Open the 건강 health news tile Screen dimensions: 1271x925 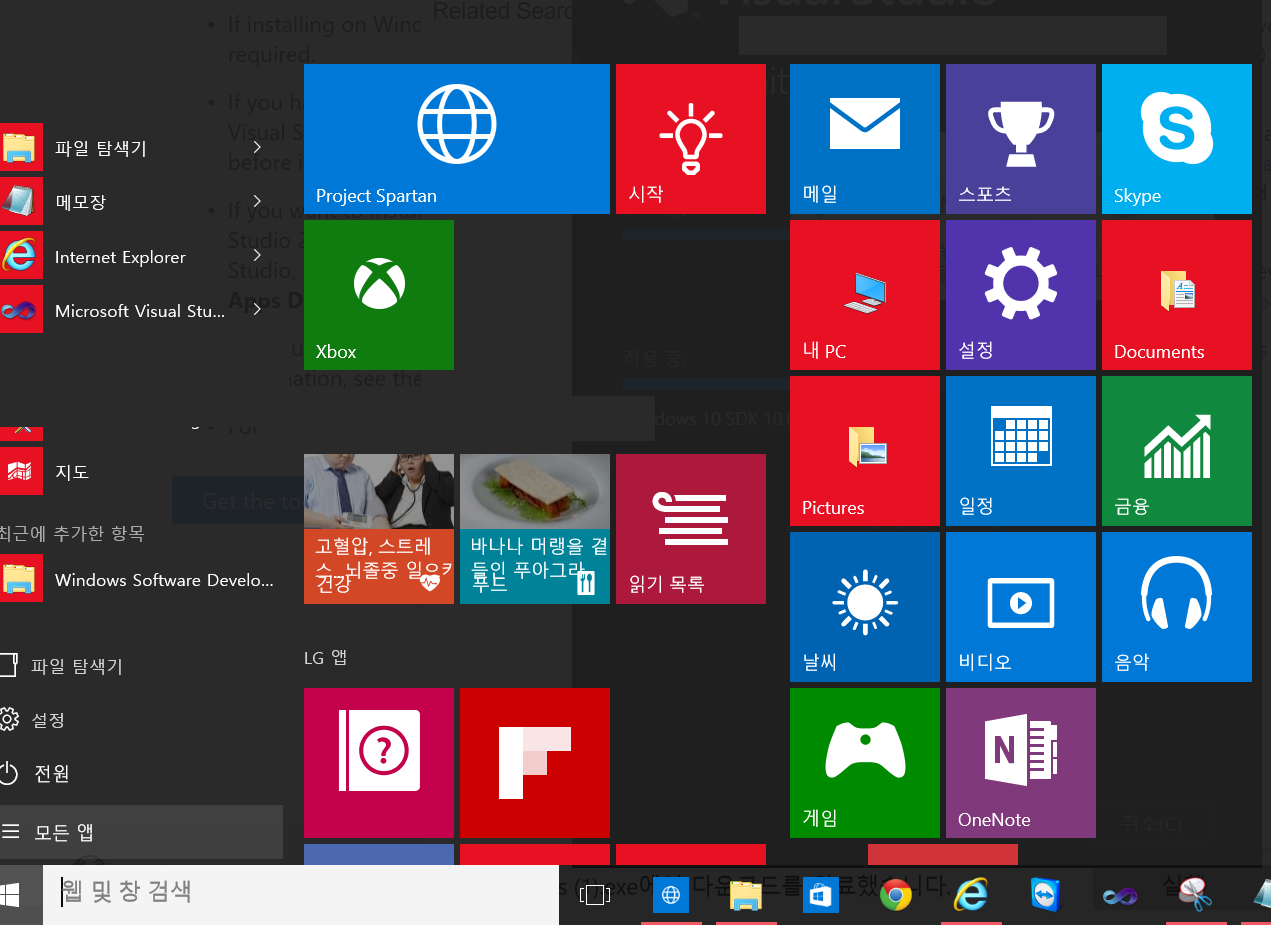(379, 529)
